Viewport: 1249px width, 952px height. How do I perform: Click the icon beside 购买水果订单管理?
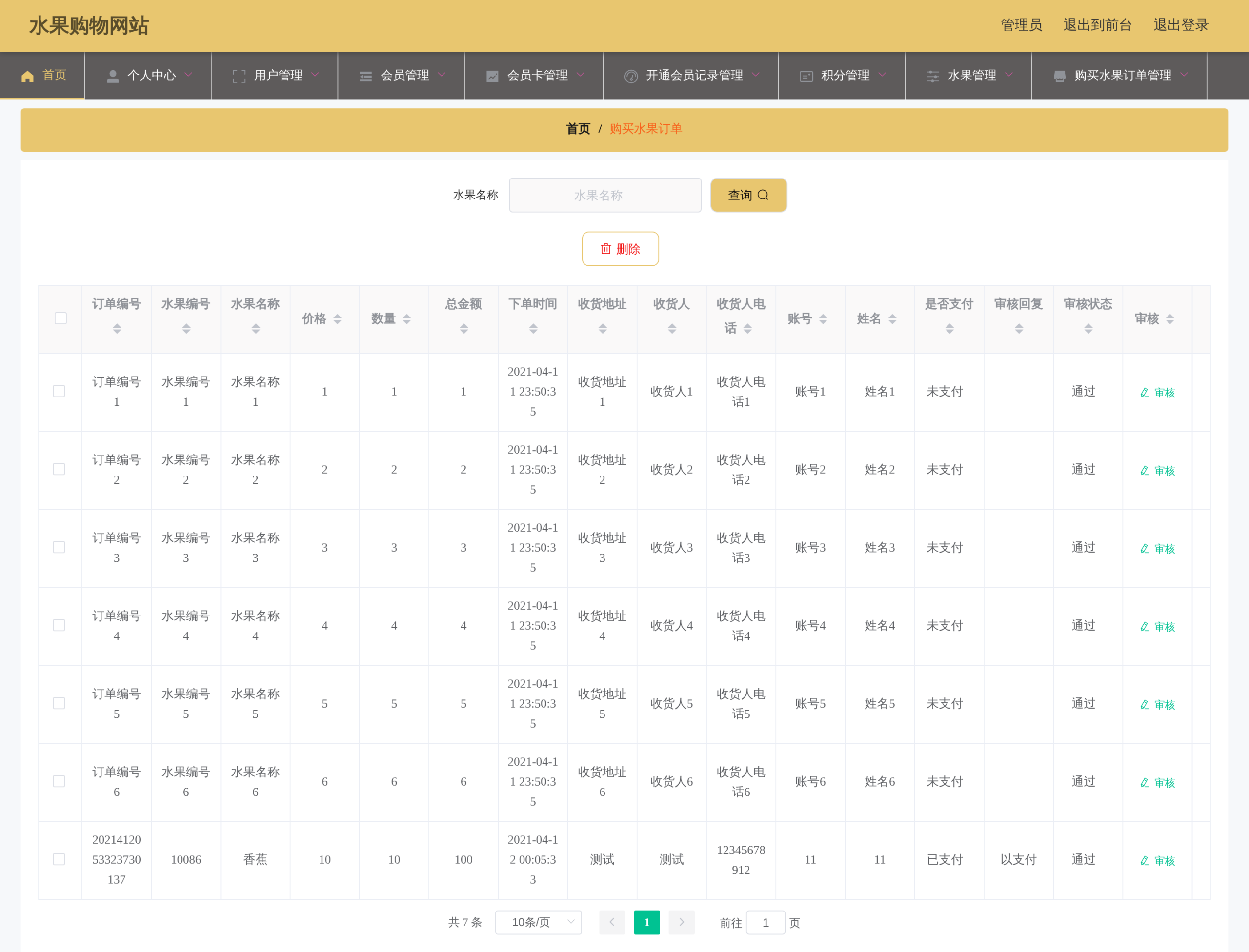tap(1059, 76)
